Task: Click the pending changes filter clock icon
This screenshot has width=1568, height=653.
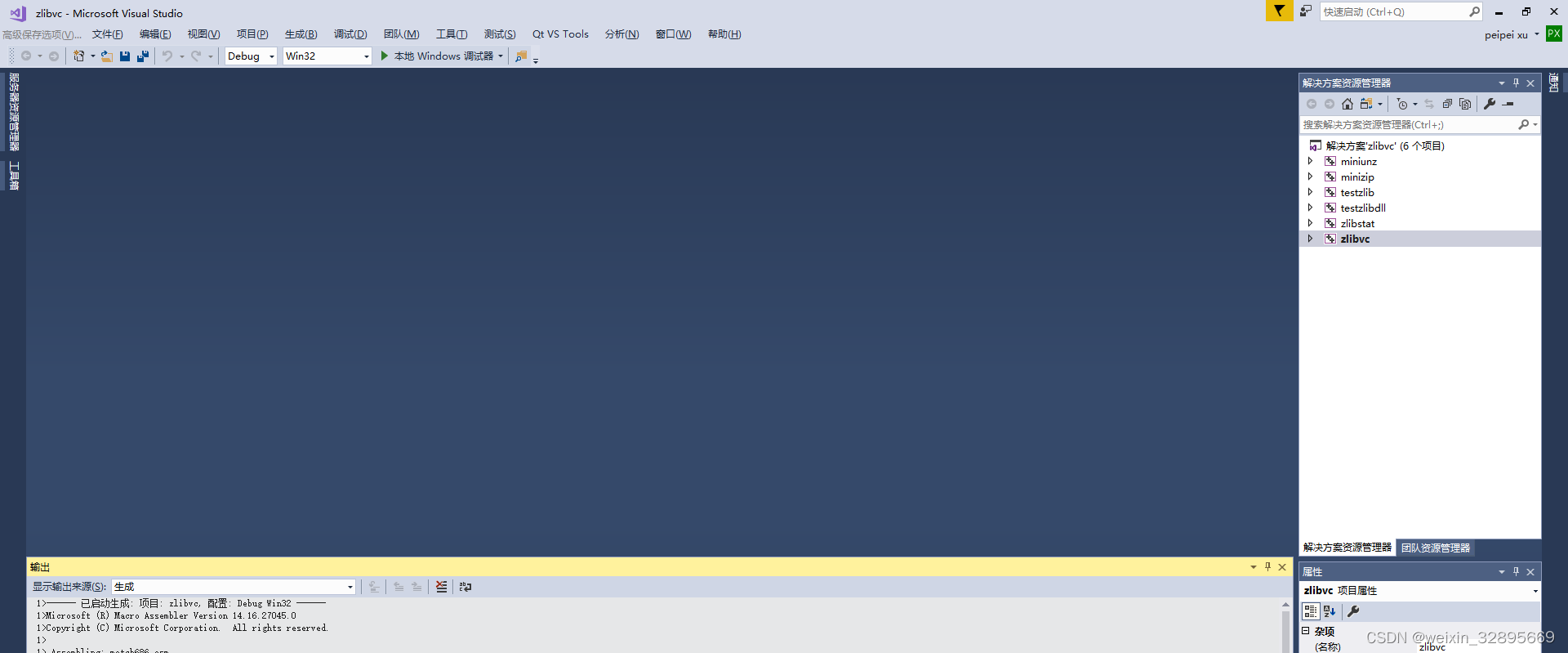Action: click(1402, 104)
